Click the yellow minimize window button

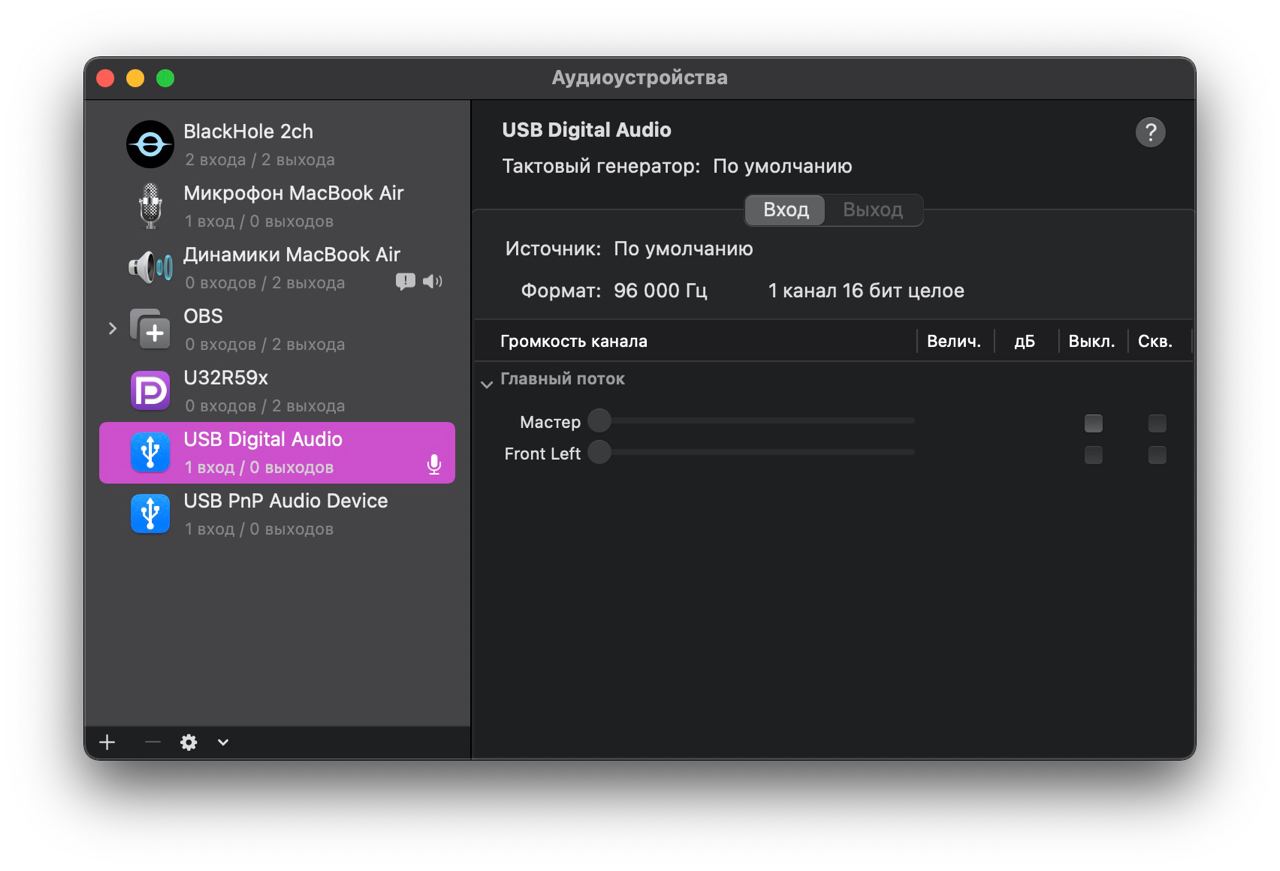pos(135,78)
